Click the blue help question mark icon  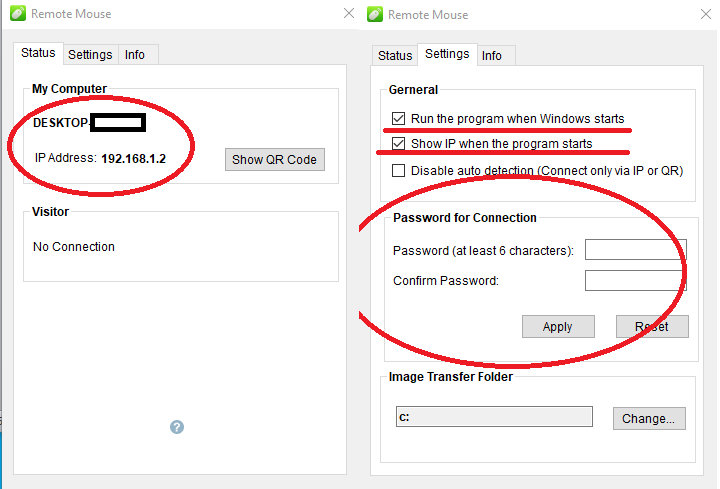[177, 427]
